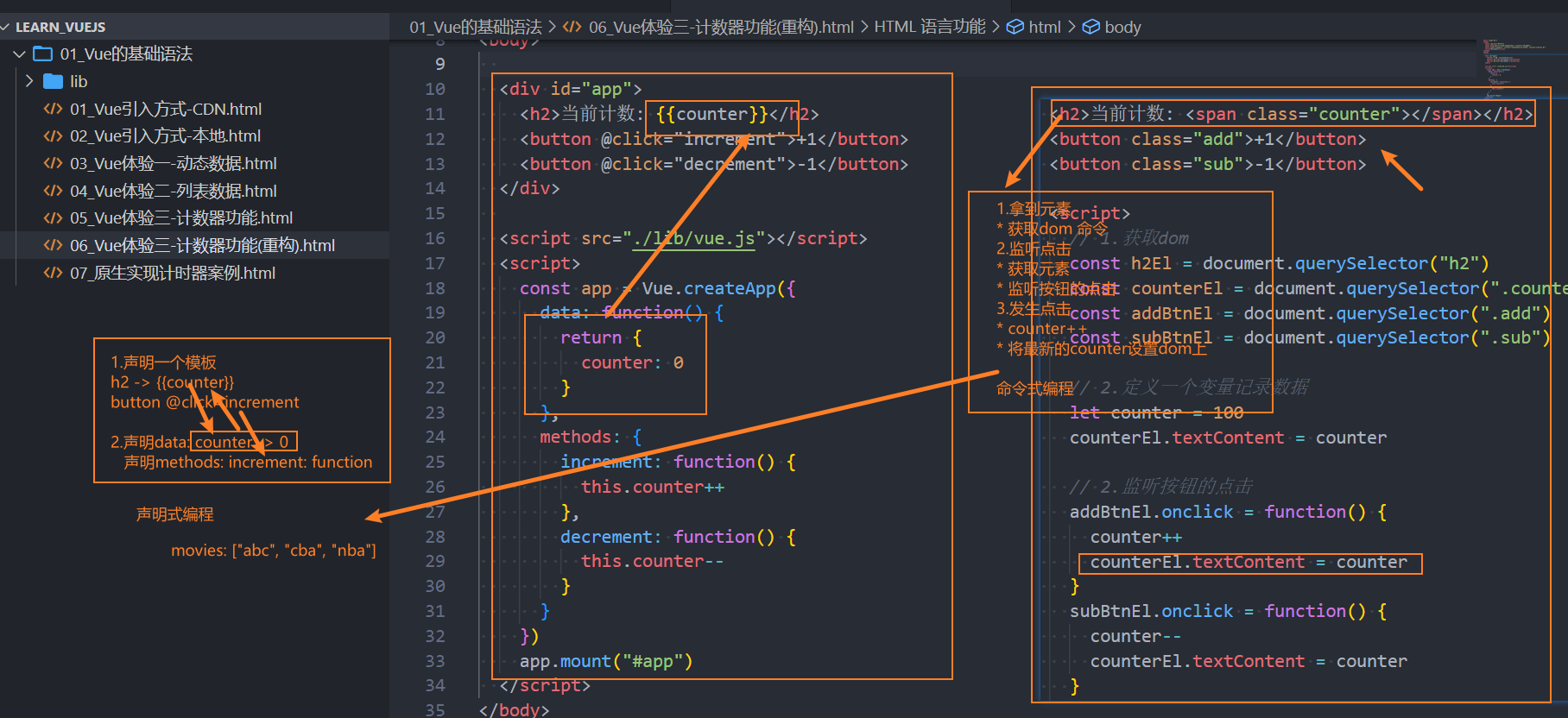Screen dimensions: 1568x718
Task: Open file 07_原生实现计时器案例.html
Action: coord(173,273)
